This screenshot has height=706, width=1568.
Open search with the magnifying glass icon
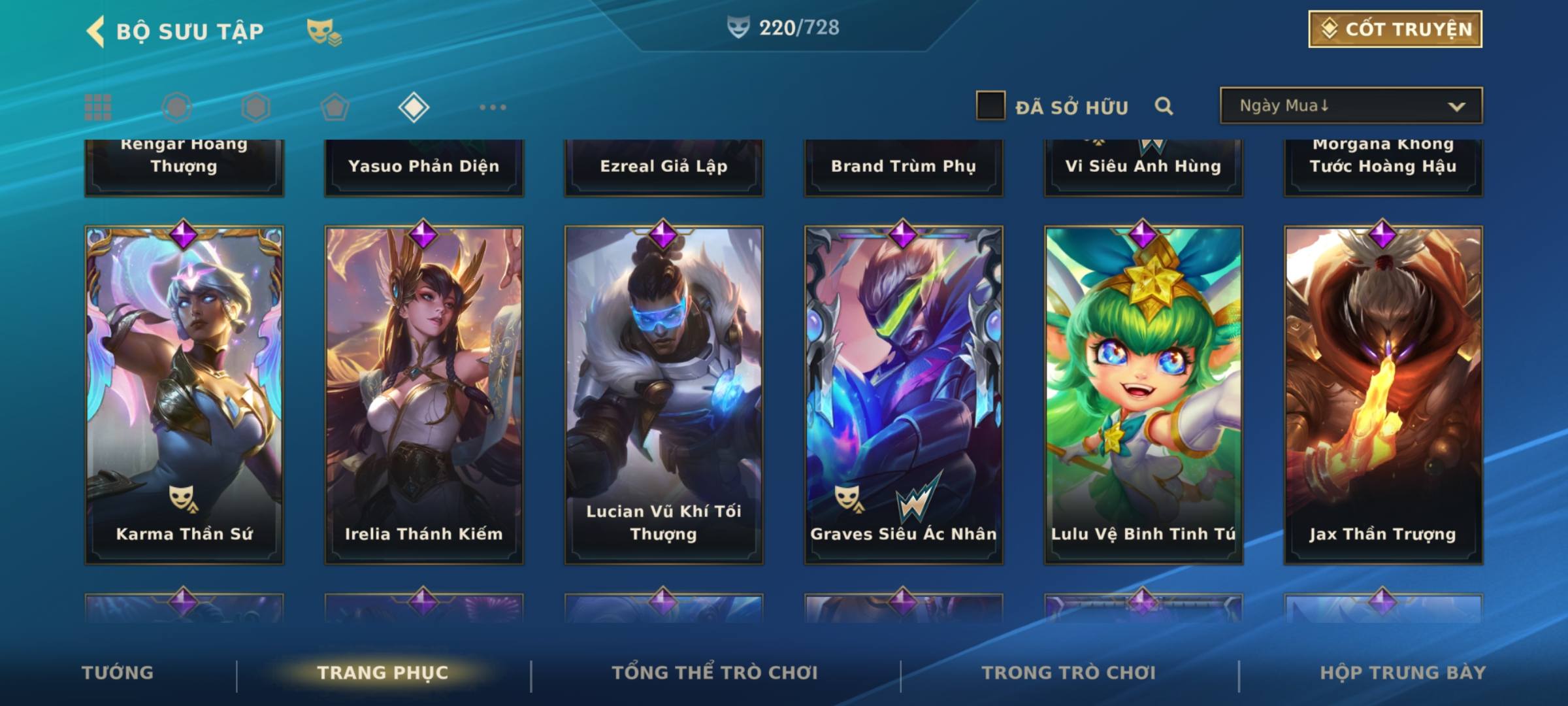point(1164,106)
